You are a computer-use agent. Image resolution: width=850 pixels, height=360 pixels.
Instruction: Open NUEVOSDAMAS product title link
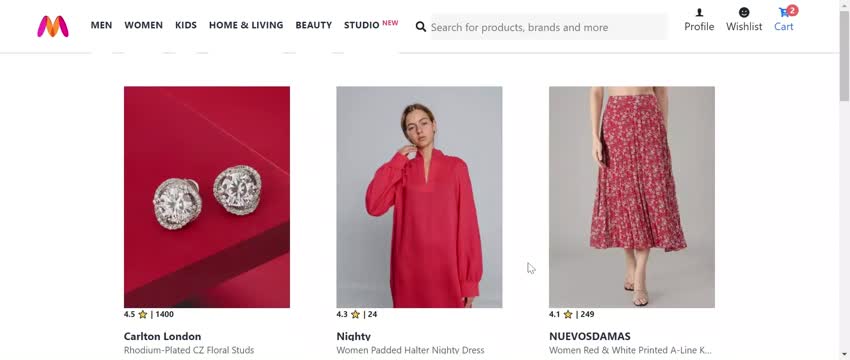(x=590, y=337)
